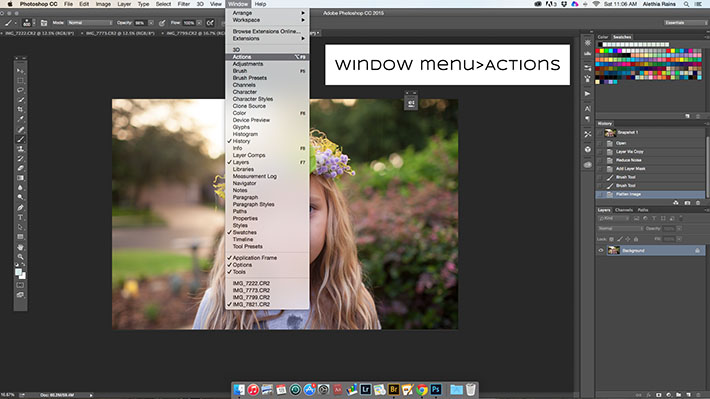This screenshot has width=710, height=399.
Task: Hide the Background layer eye icon
Action: tap(601, 250)
